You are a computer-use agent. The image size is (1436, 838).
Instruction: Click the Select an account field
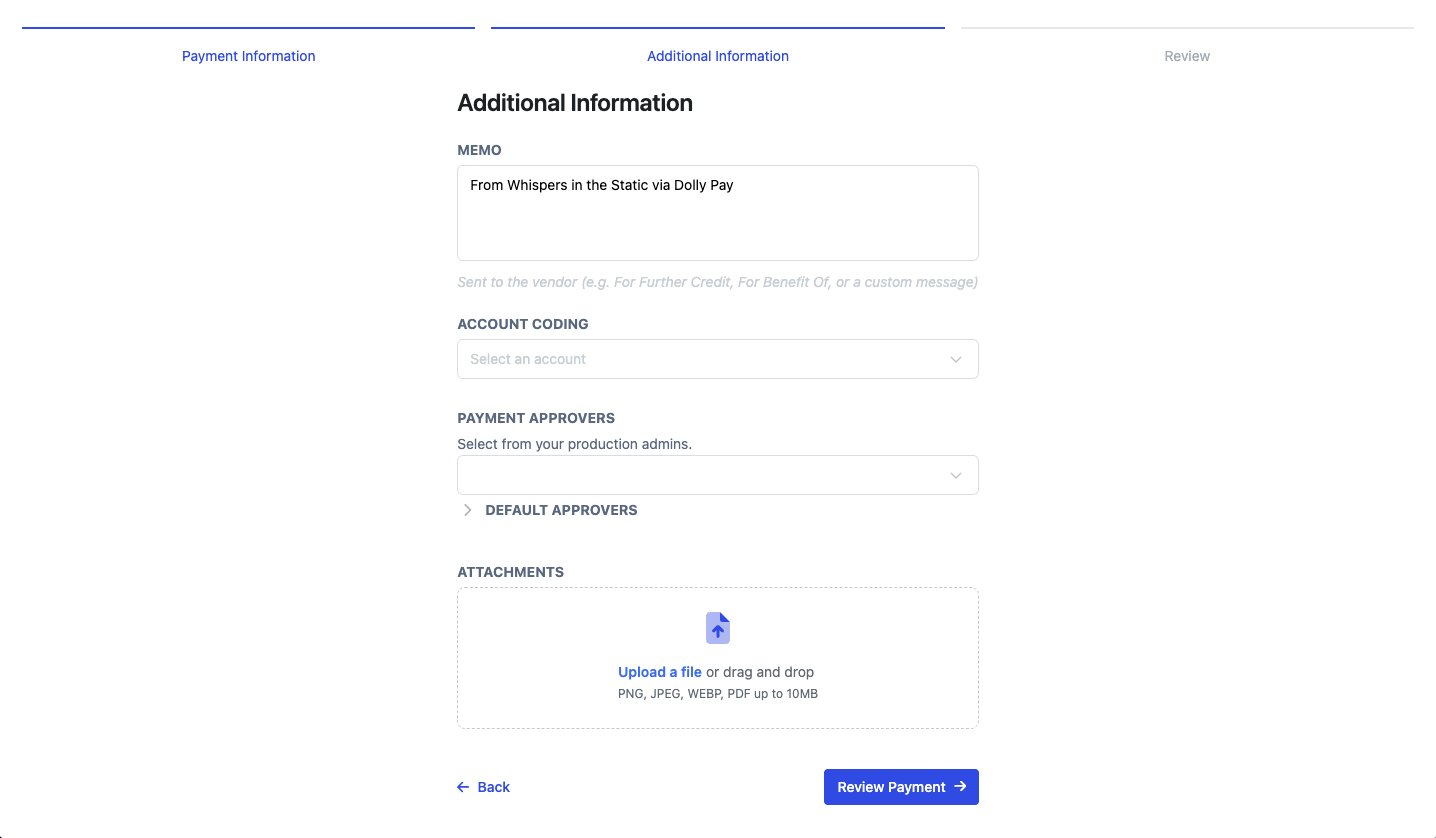(700, 359)
